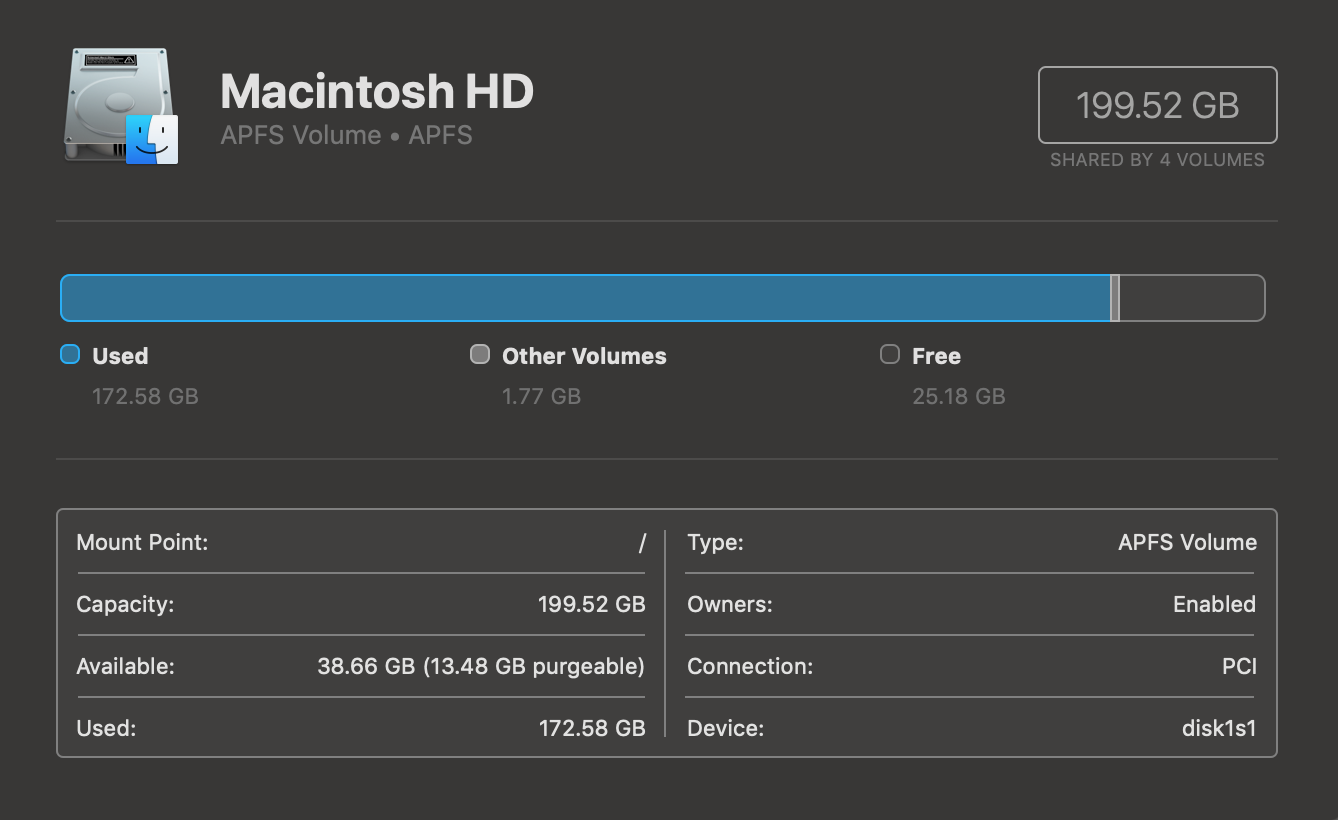The height and width of the screenshot is (820, 1338).
Task: Click the APFS Volume • APFS subtitle
Action: pyautogui.click(x=346, y=135)
